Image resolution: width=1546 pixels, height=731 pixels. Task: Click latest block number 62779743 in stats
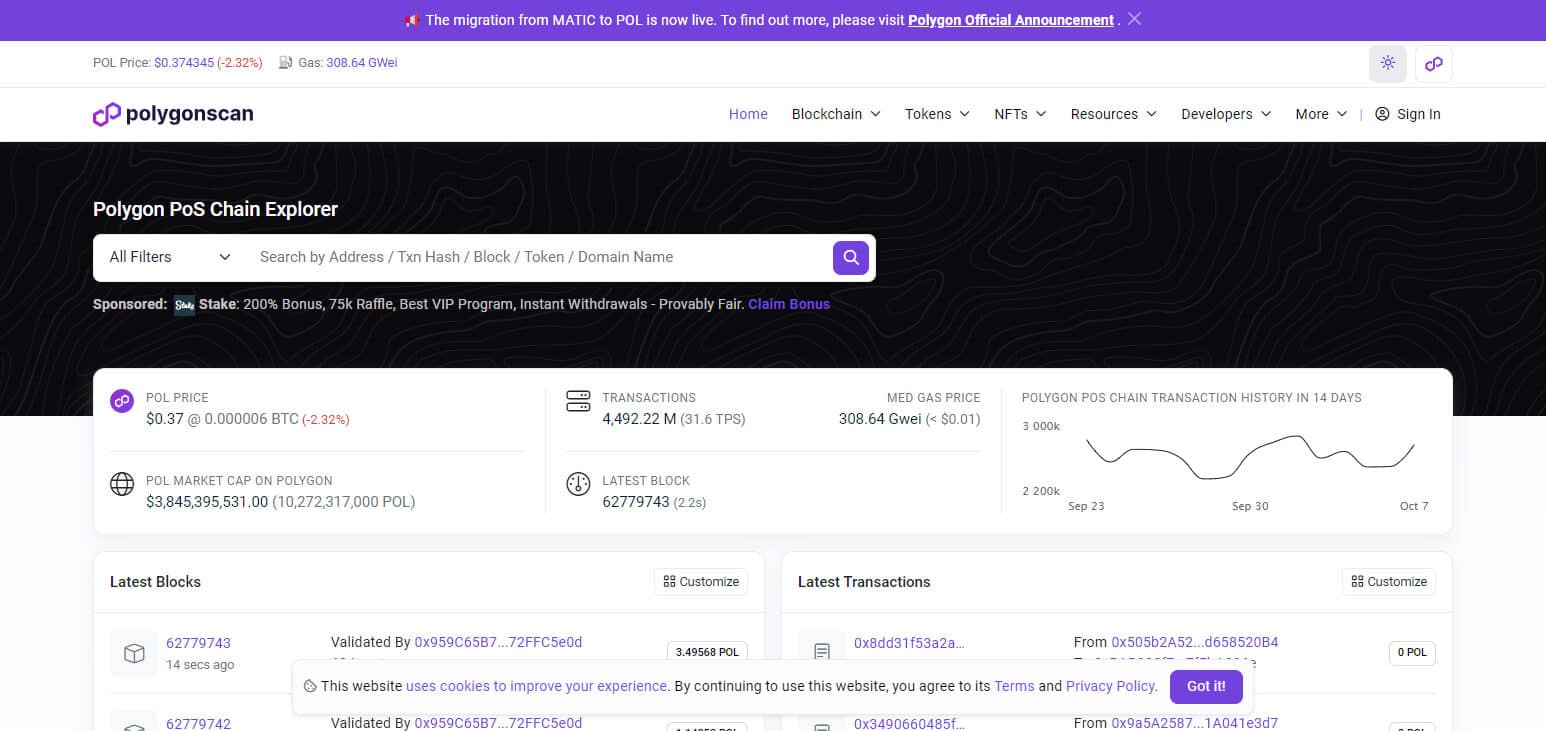[636, 502]
